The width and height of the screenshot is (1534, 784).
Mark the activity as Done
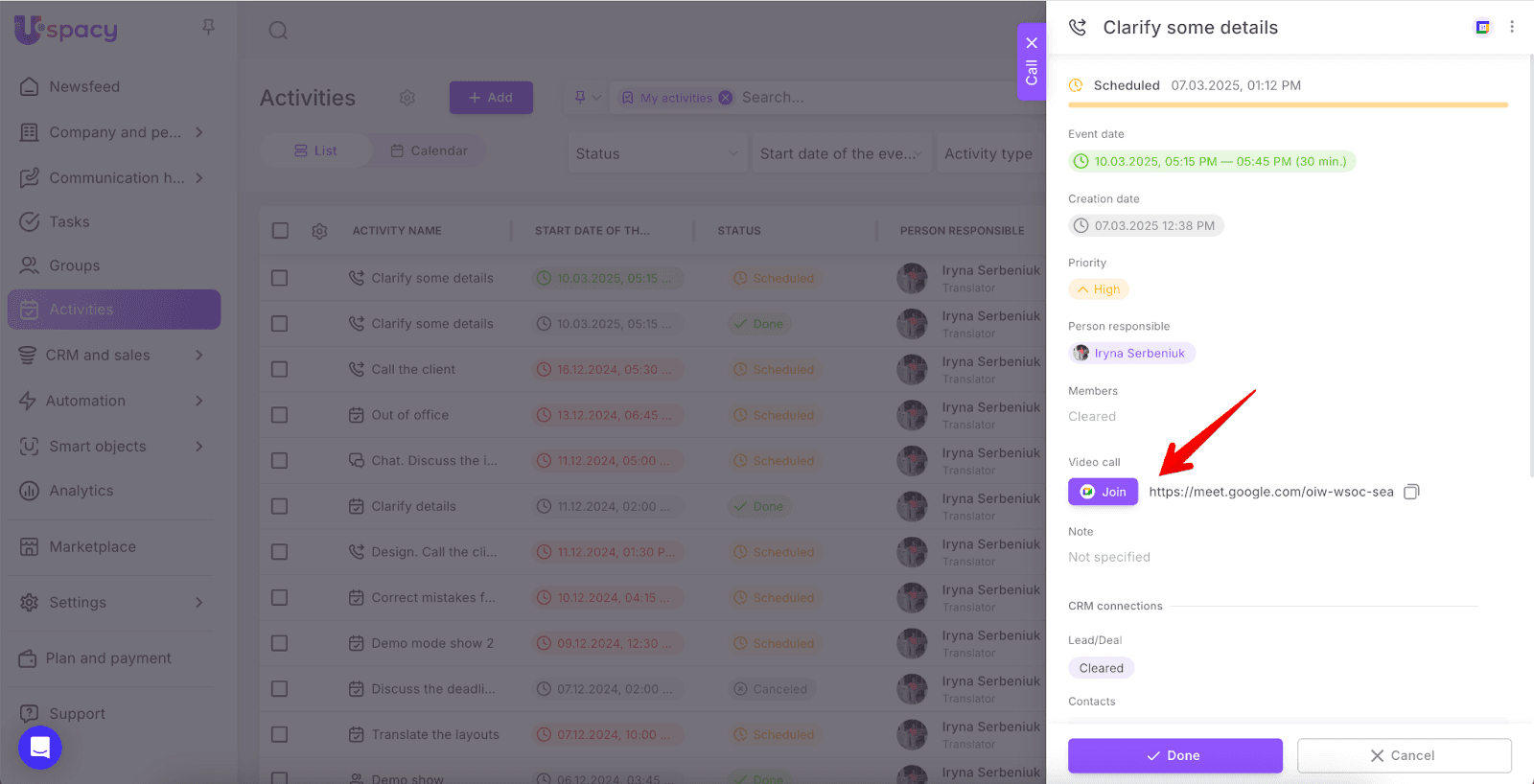pyautogui.click(x=1174, y=755)
